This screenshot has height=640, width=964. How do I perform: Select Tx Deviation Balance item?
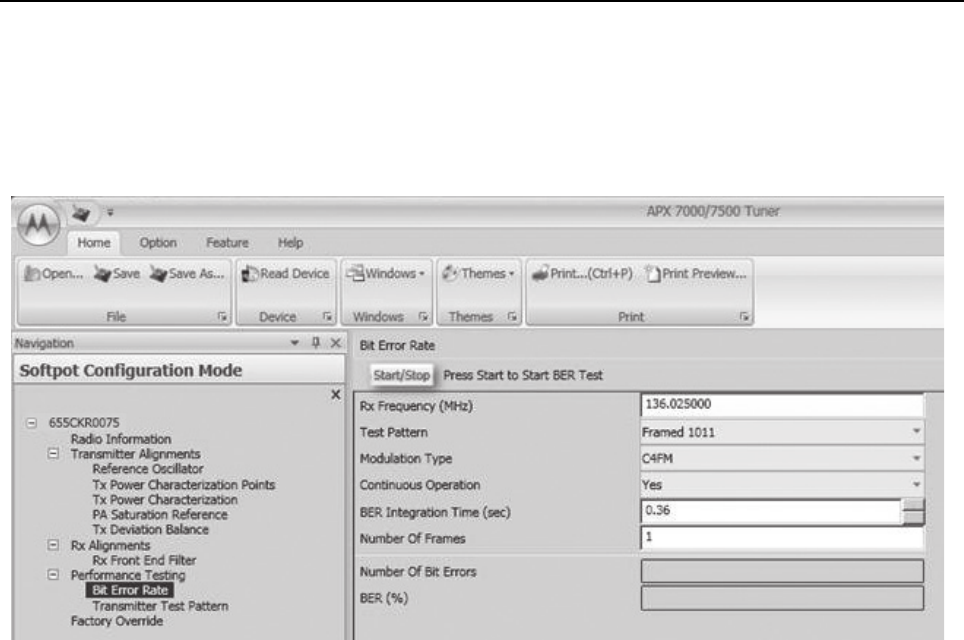click(151, 529)
